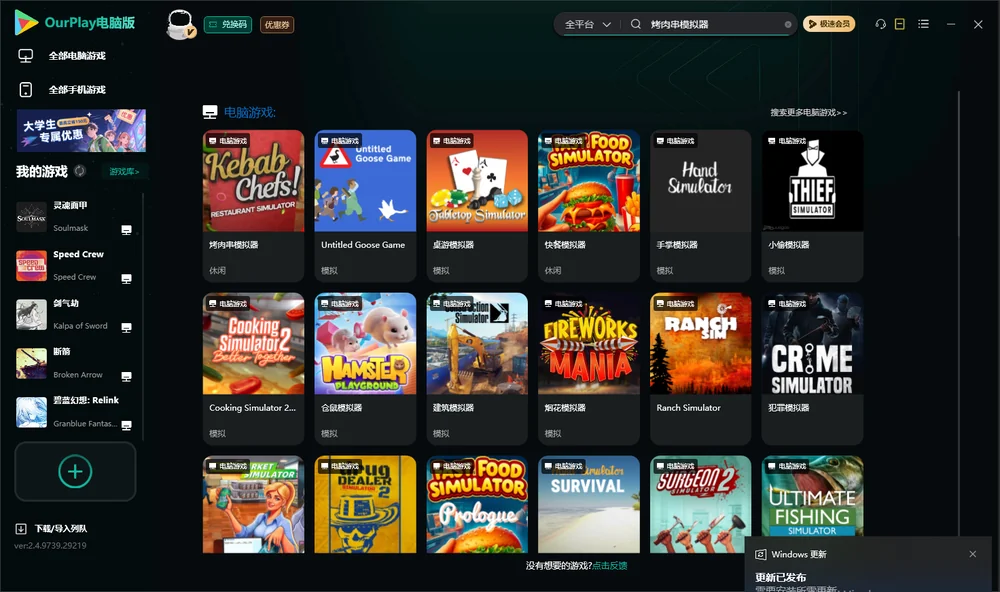Click the speed membership button
1000x592 pixels.
829,24
